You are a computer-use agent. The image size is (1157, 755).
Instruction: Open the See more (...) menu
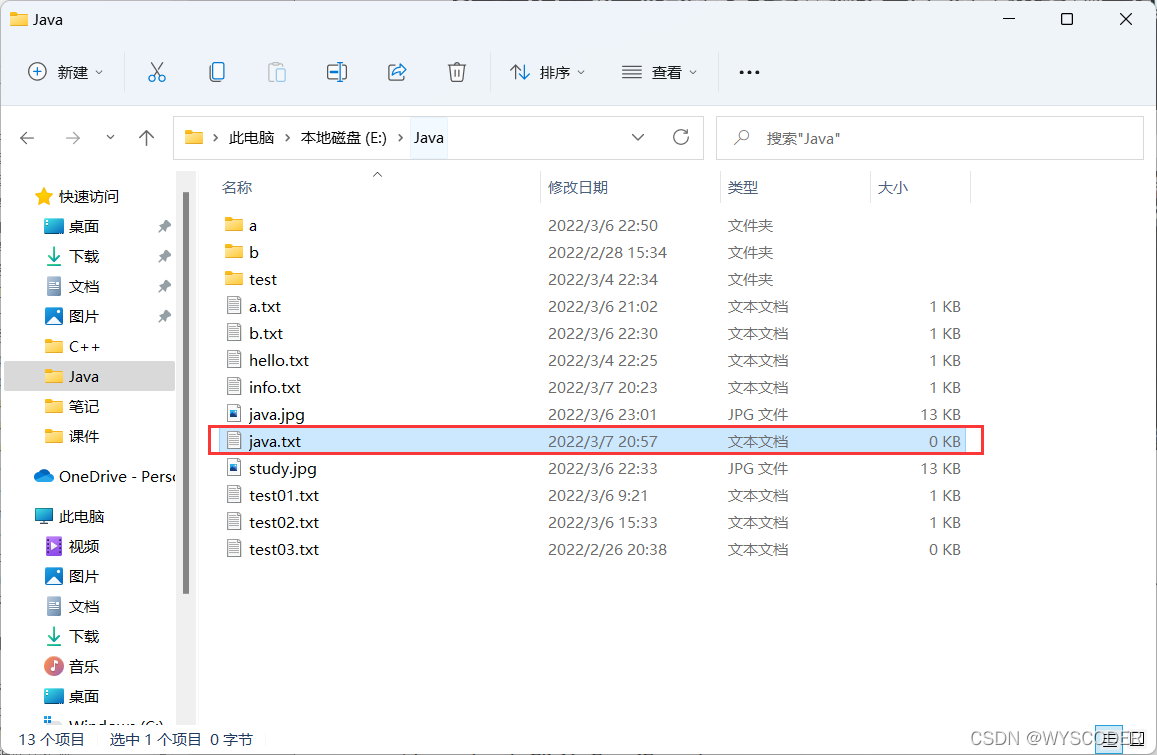pos(748,71)
